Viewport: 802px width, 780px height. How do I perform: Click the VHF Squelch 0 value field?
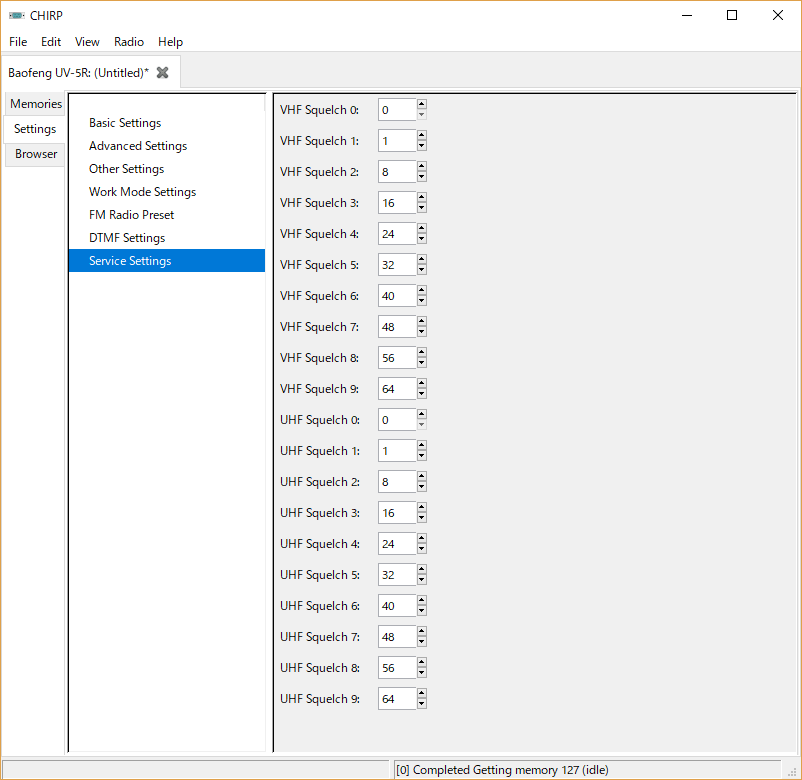point(397,110)
